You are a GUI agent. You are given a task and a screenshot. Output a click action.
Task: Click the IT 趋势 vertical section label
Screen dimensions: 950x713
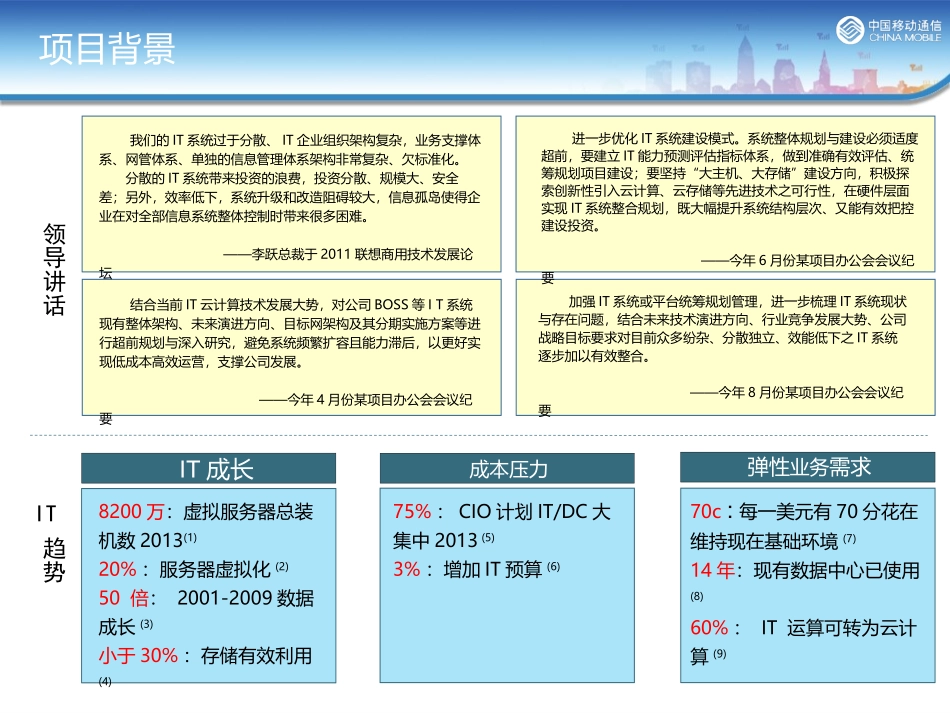(51, 543)
